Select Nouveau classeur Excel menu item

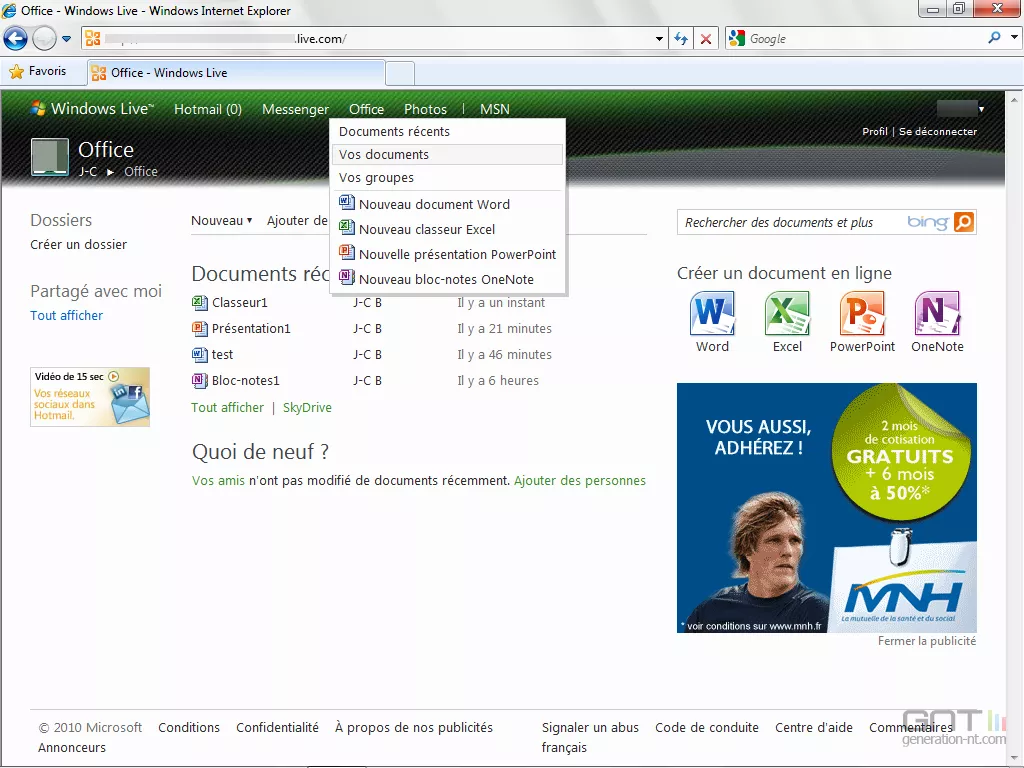(447, 229)
